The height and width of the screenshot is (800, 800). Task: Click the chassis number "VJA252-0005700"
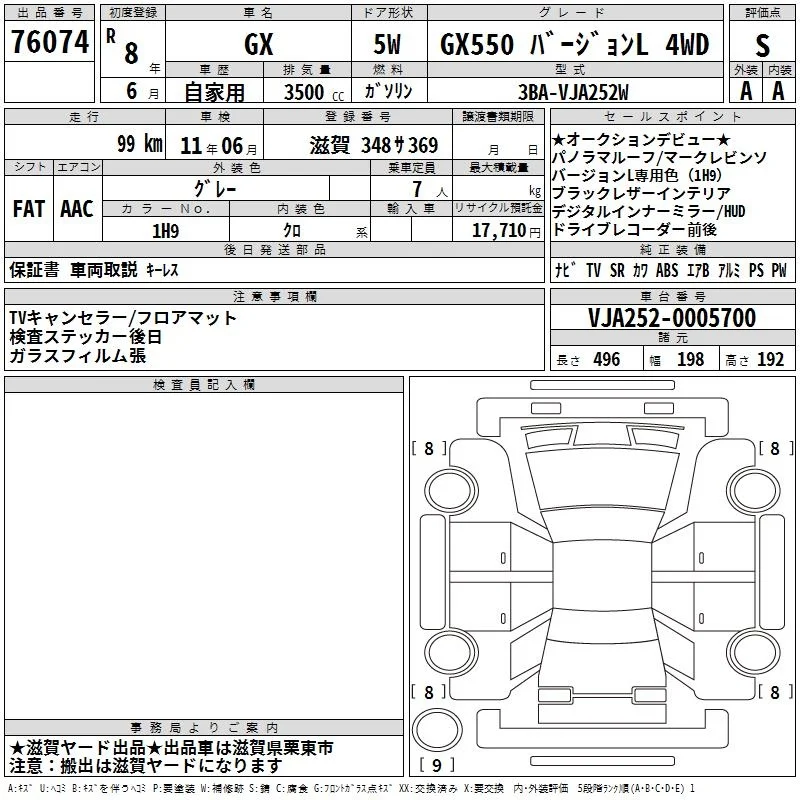click(x=672, y=318)
